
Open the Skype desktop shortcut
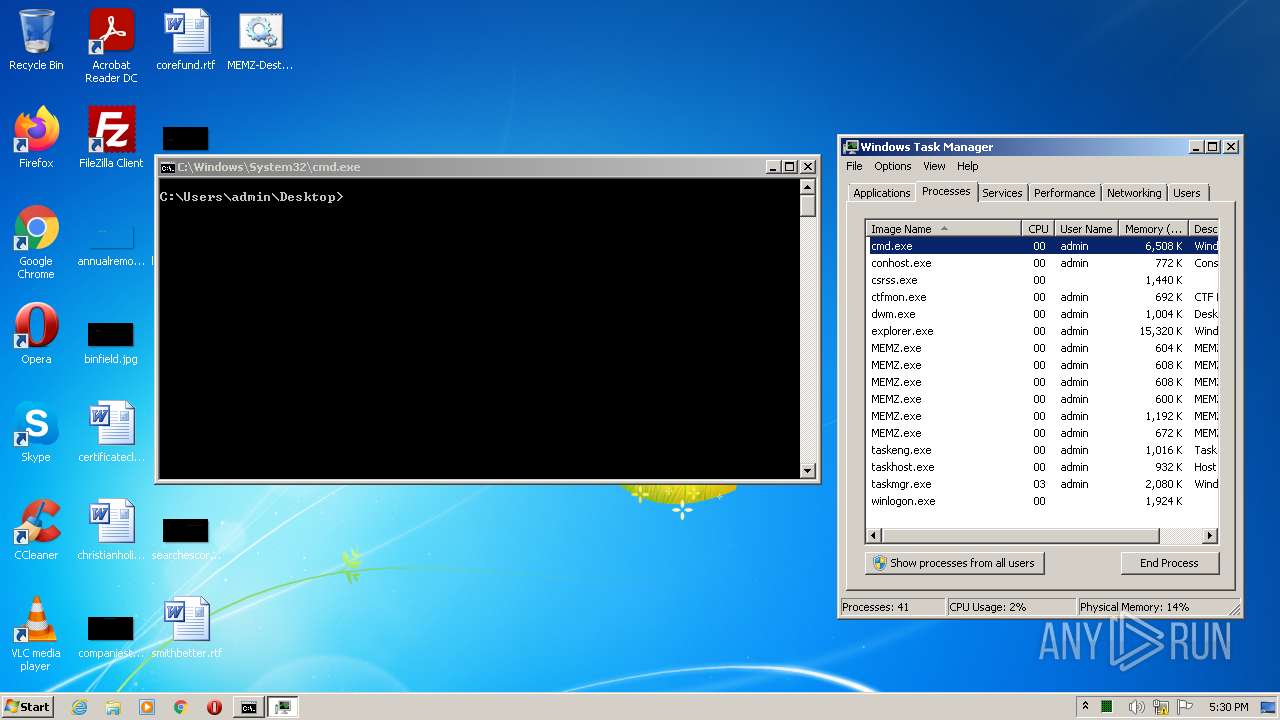point(36,432)
